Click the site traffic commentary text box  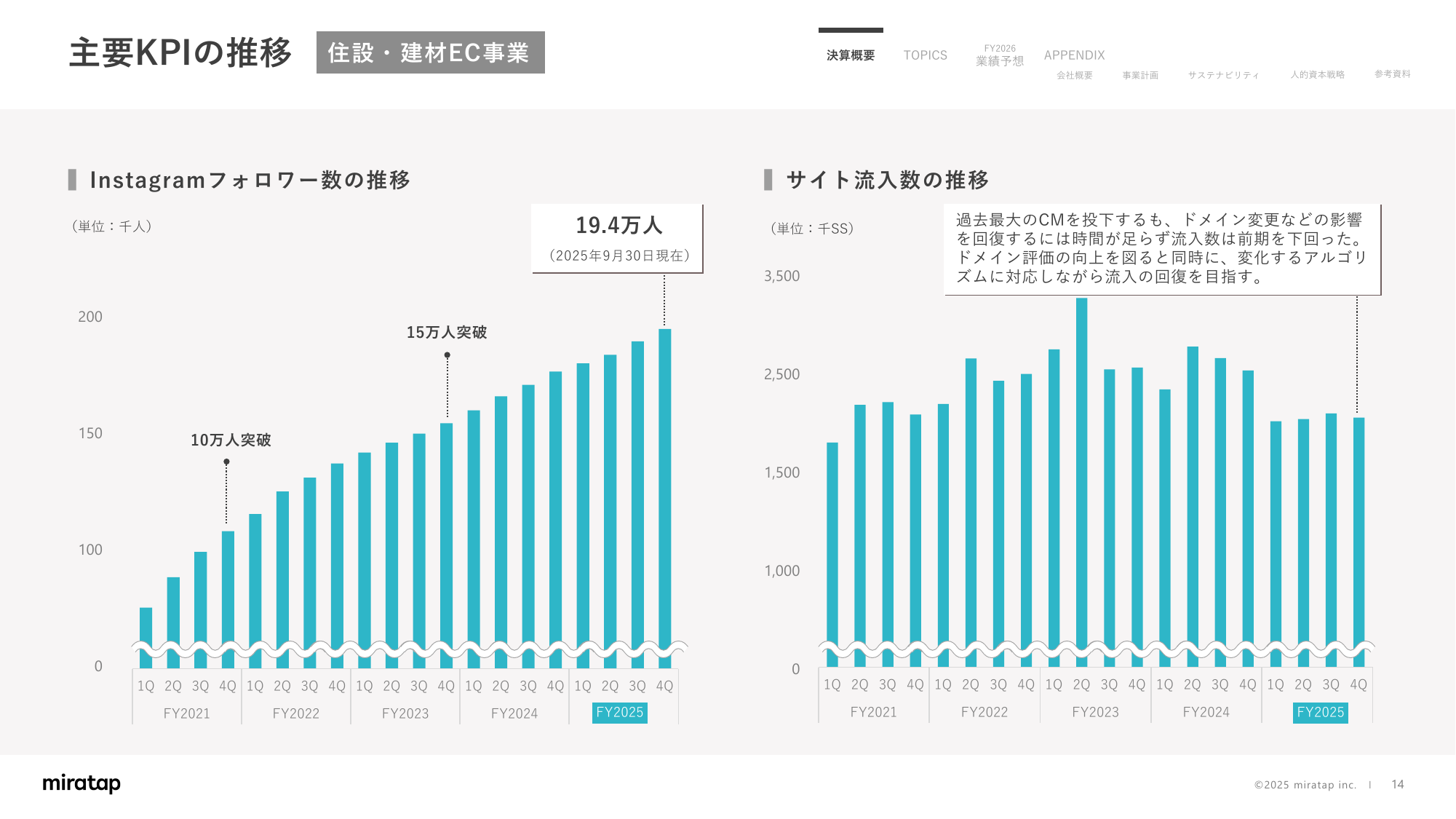pyautogui.click(x=1161, y=249)
